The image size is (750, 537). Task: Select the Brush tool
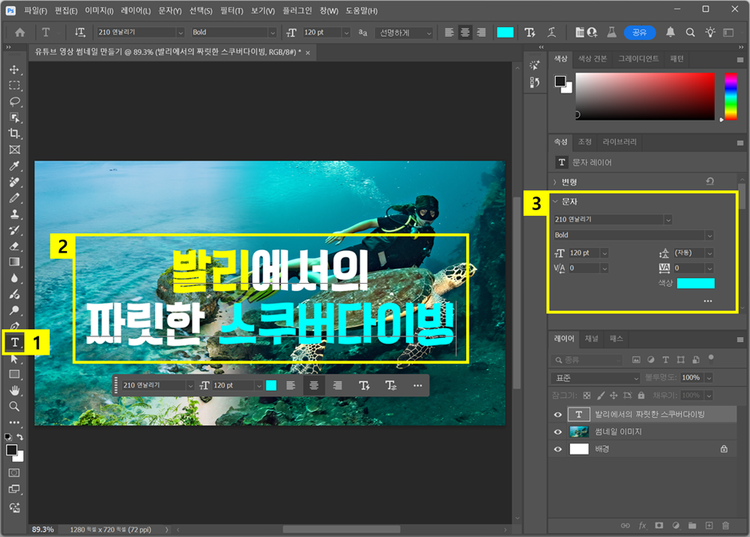pyautogui.click(x=14, y=198)
